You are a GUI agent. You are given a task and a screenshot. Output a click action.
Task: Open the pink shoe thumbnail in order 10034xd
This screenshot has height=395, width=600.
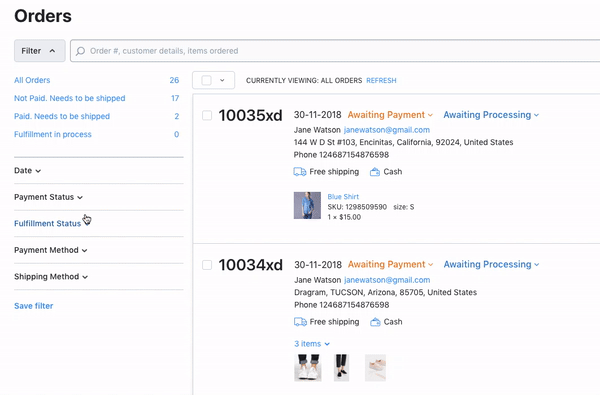tap(375, 367)
